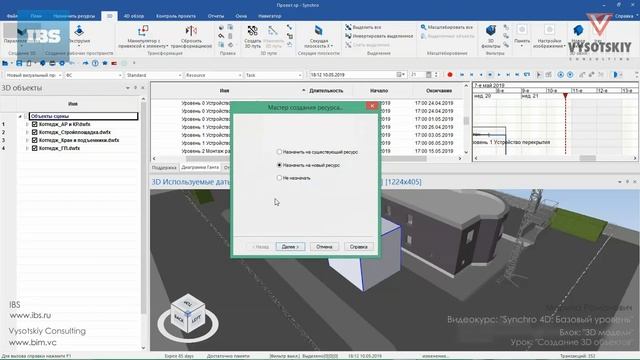This screenshot has height=360, width=640.
Task: Click 'Инвертировать выделенное' in the ribbon
Action: click(x=379, y=36)
